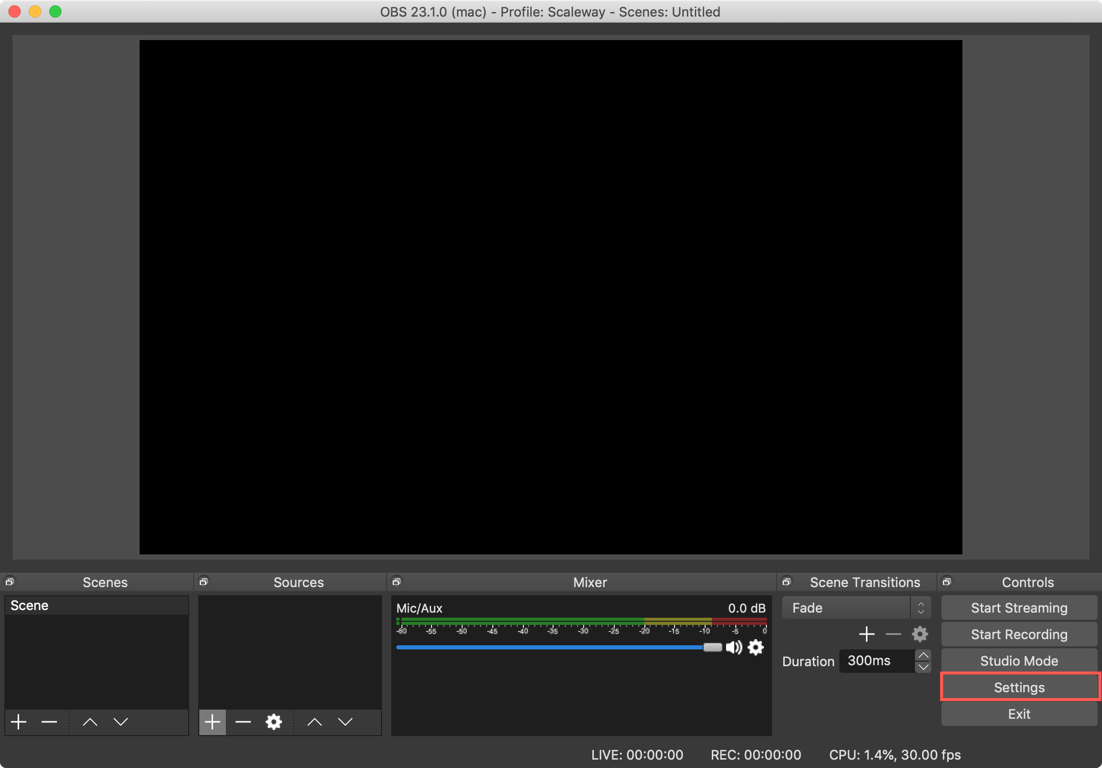Decrease transition duration with down arrow

point(923,667)
